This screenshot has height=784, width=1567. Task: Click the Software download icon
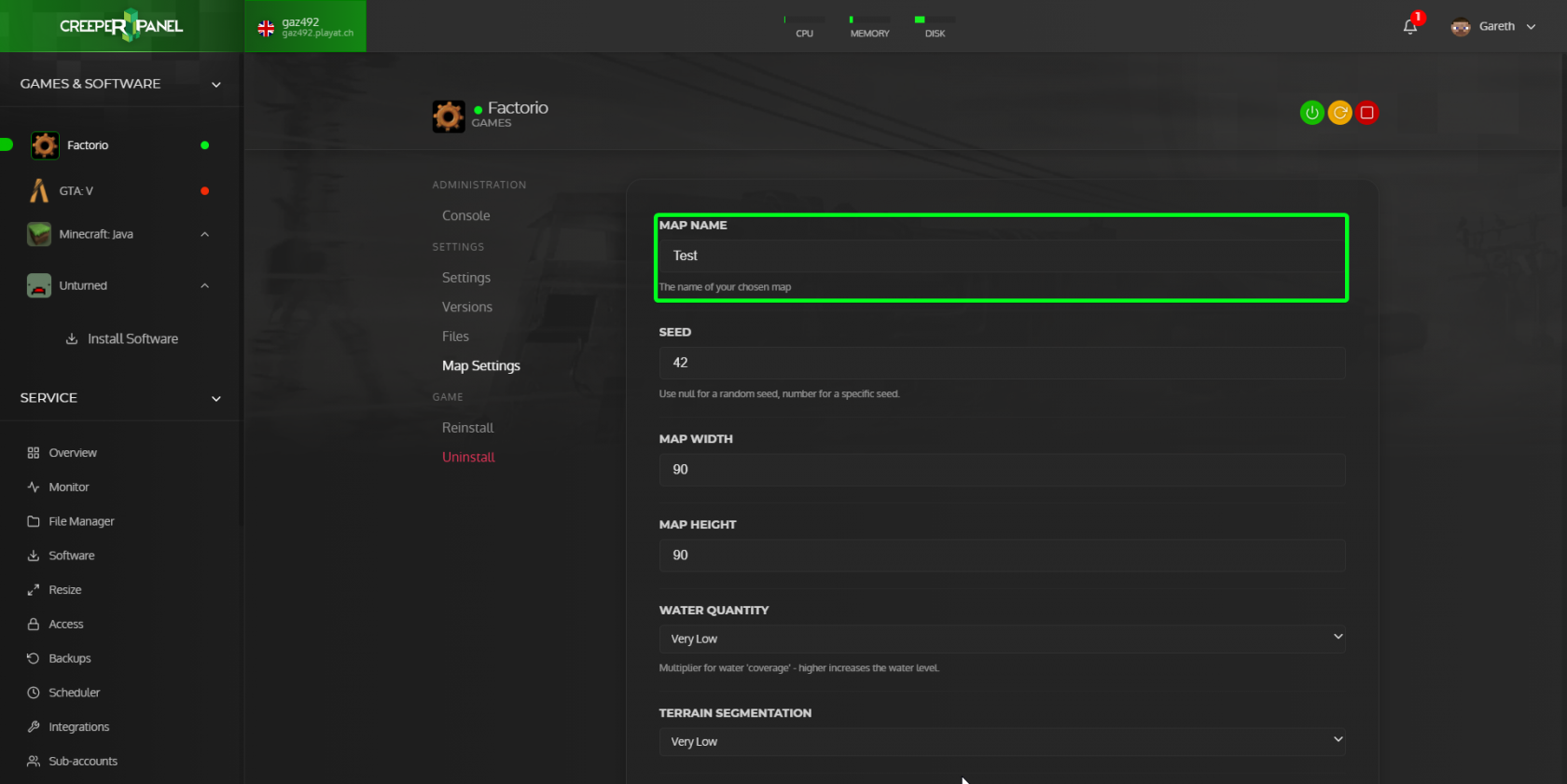click(x=34, y=556)
